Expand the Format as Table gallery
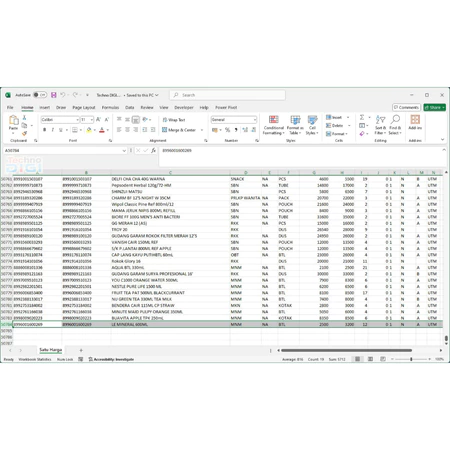Screen dimensions: 450x450 [295, 125]
